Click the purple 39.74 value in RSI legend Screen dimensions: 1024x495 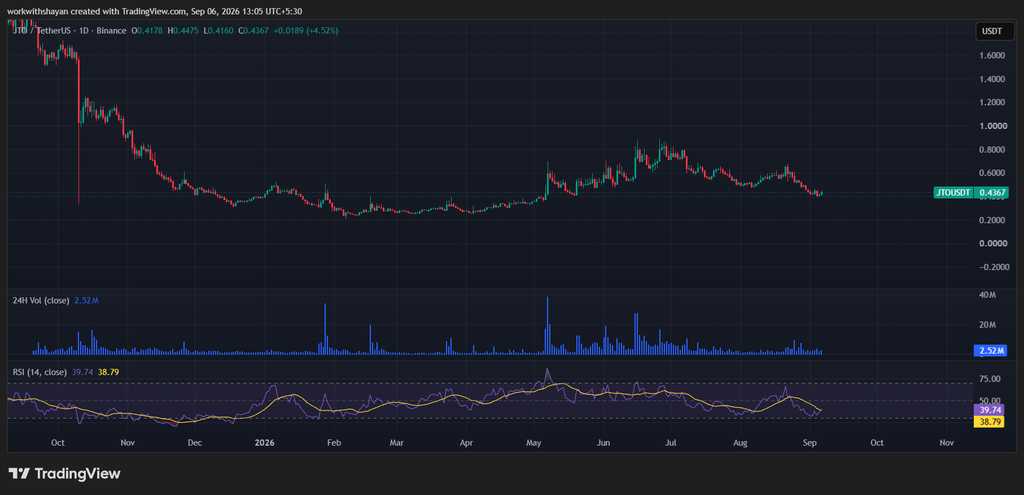[83, 372]
